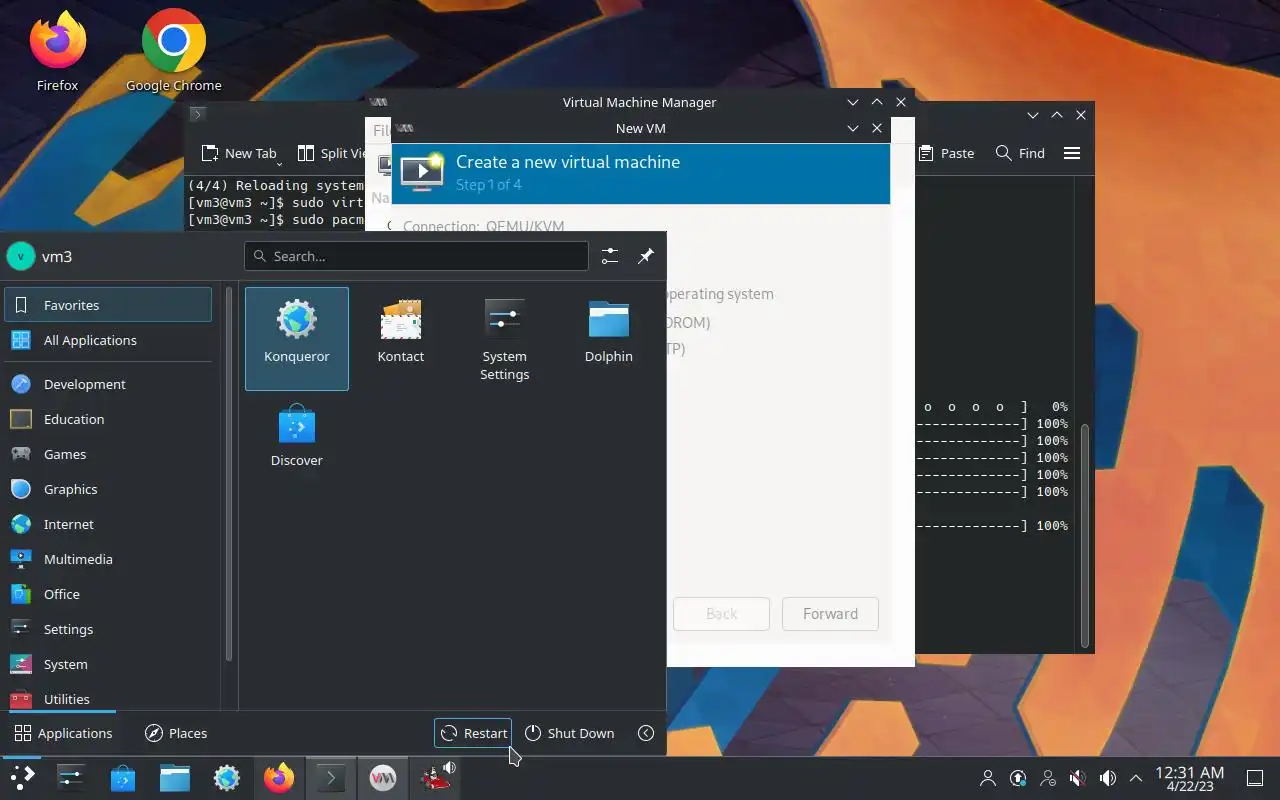
Task: Select the Favorites category
Action: (108, 305)
